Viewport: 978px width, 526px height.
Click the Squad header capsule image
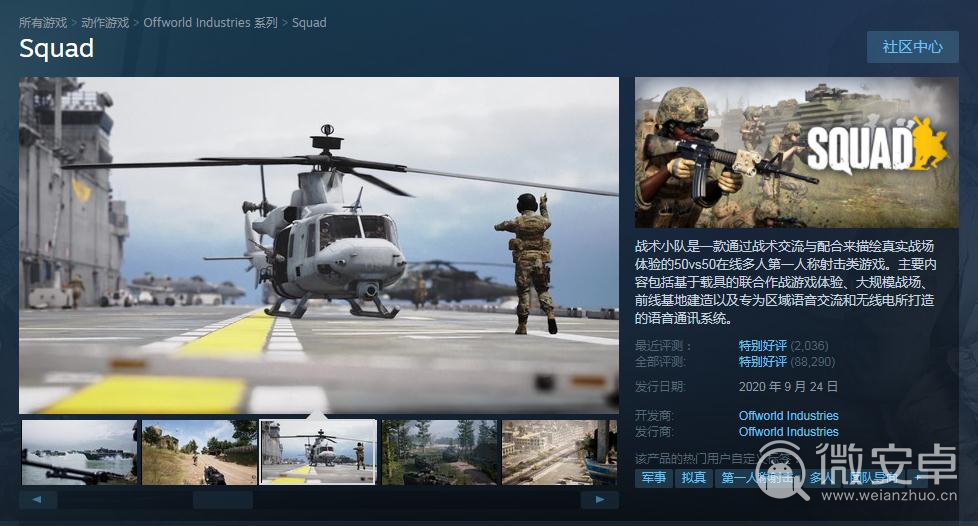pos(796,152)
